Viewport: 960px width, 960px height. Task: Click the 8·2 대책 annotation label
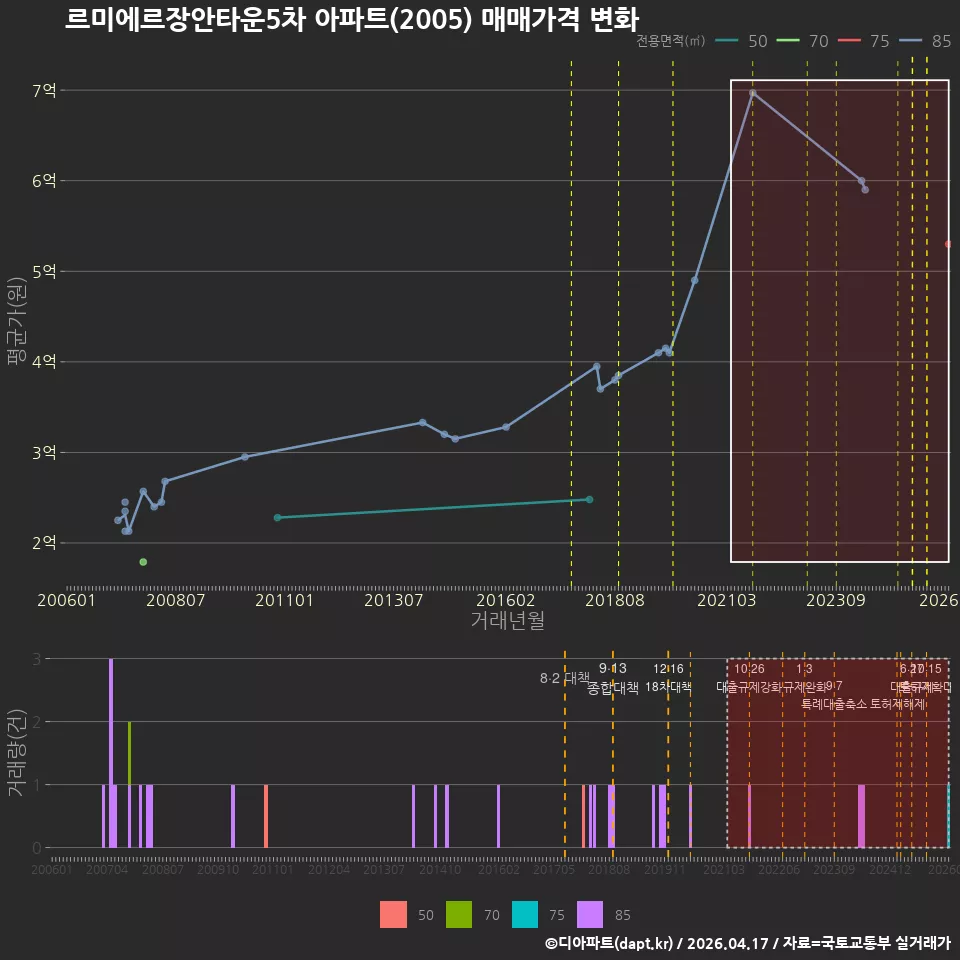click(564, 678)
